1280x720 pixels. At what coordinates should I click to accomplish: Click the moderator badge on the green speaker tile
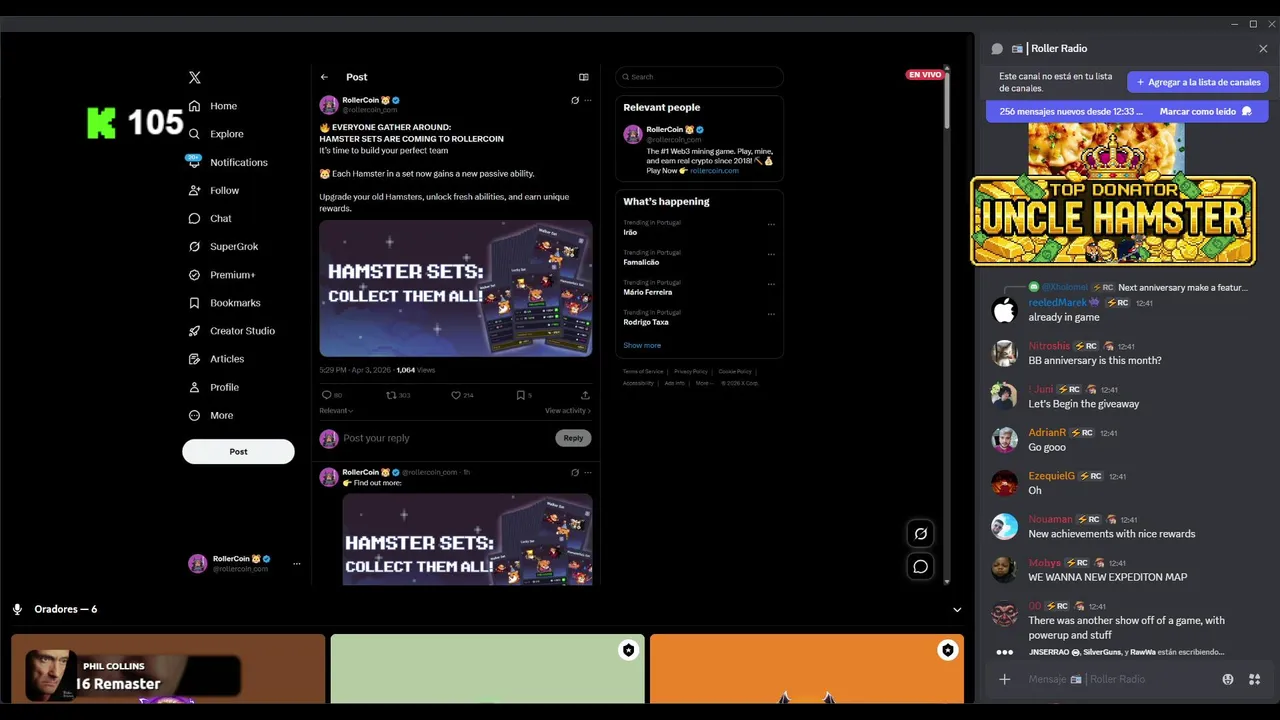(628, 650)
